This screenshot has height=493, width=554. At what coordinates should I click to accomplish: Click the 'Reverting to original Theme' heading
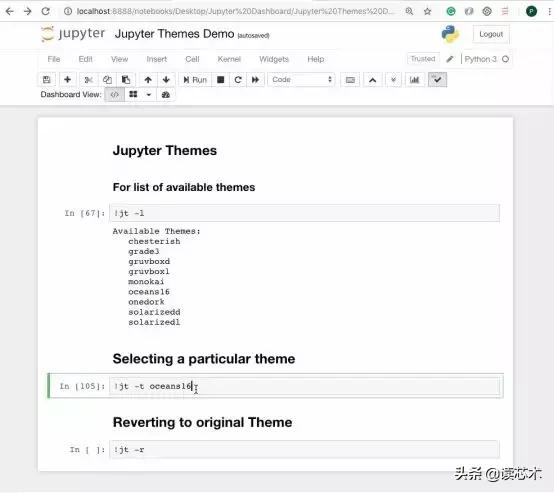(202, 422)
